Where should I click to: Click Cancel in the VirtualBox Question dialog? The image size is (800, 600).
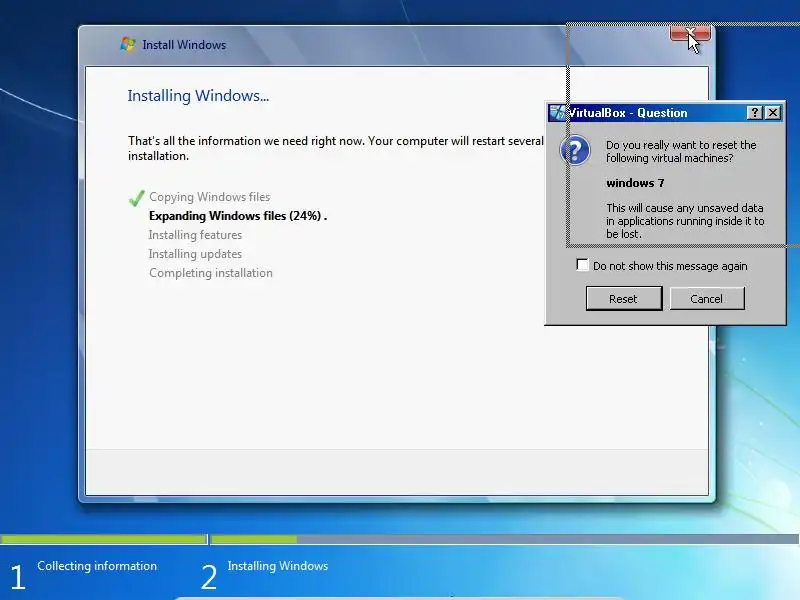coord(707,298)
